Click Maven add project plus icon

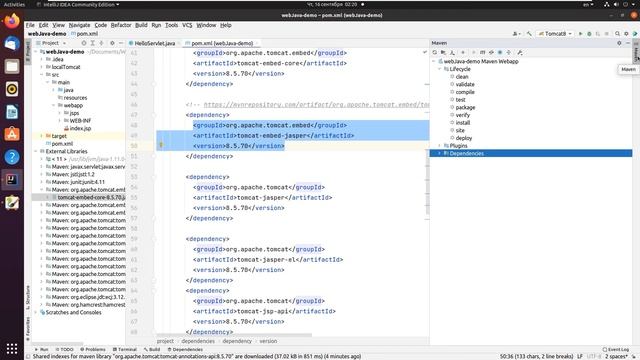pos(463,53)
